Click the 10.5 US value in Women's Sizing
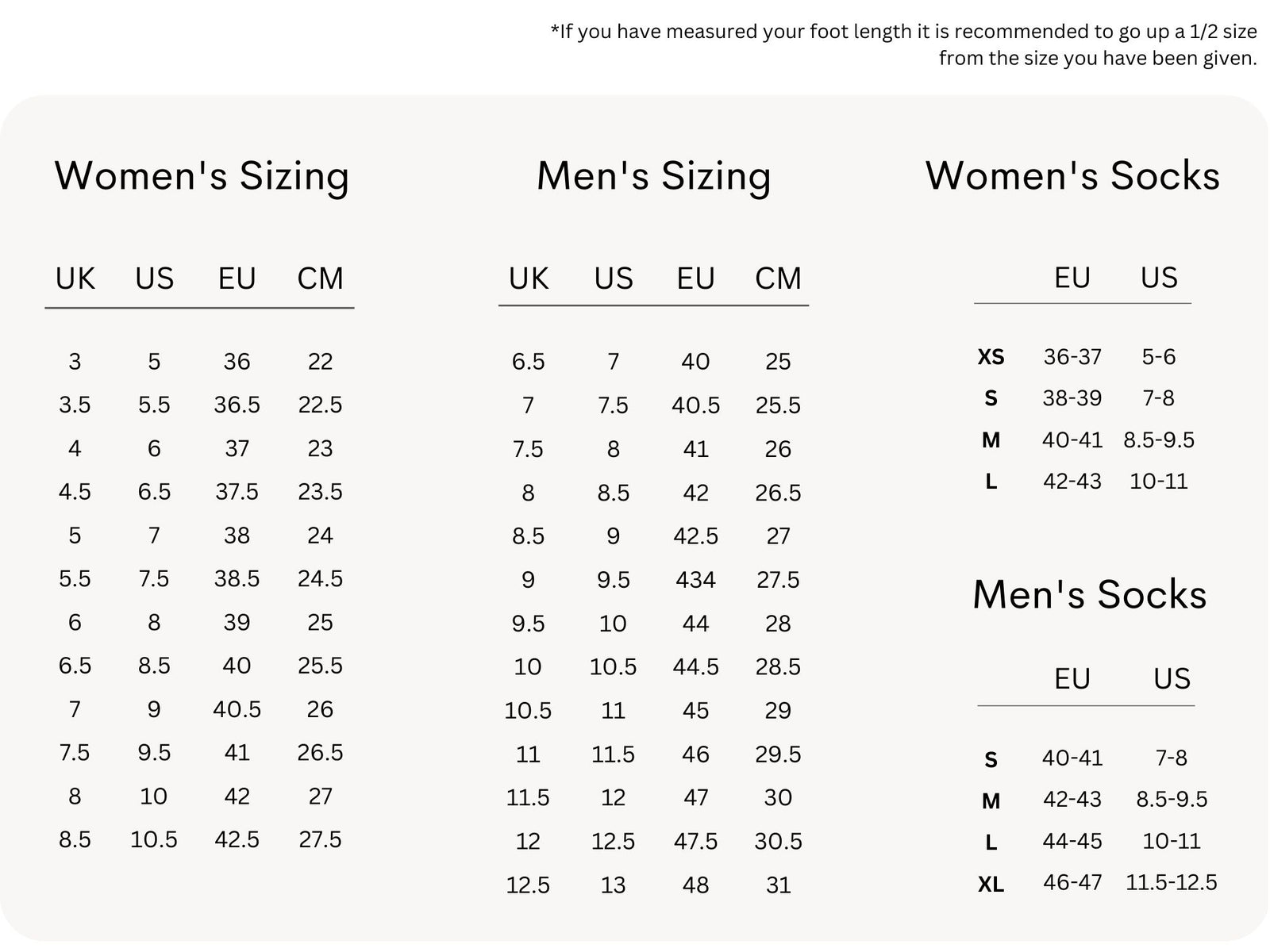Viewport: 1270px width, 952px height. [x=154, y=839]
